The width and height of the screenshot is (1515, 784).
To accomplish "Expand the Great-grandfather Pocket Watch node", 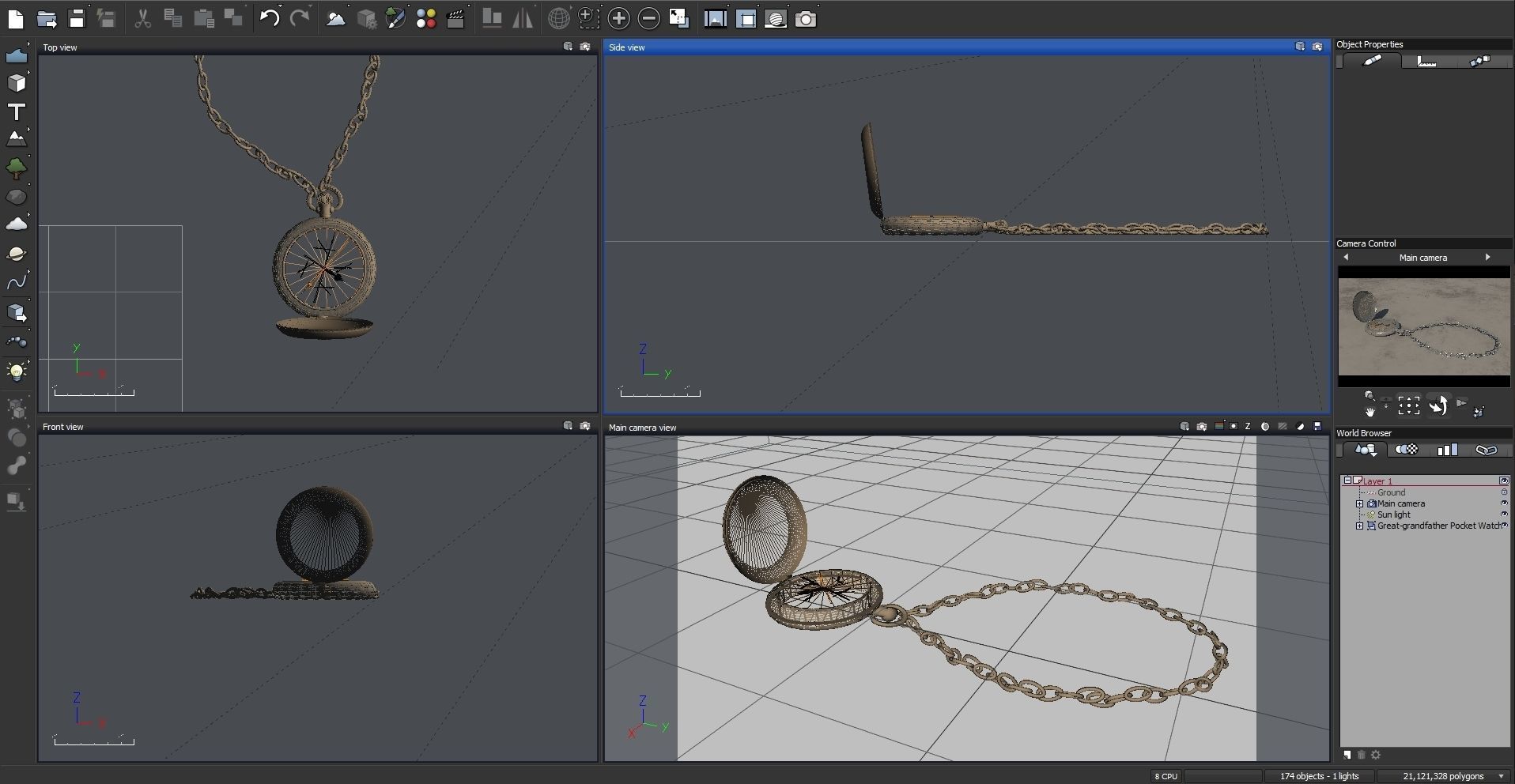I will pyautogui.click(x=1359, y=526).
